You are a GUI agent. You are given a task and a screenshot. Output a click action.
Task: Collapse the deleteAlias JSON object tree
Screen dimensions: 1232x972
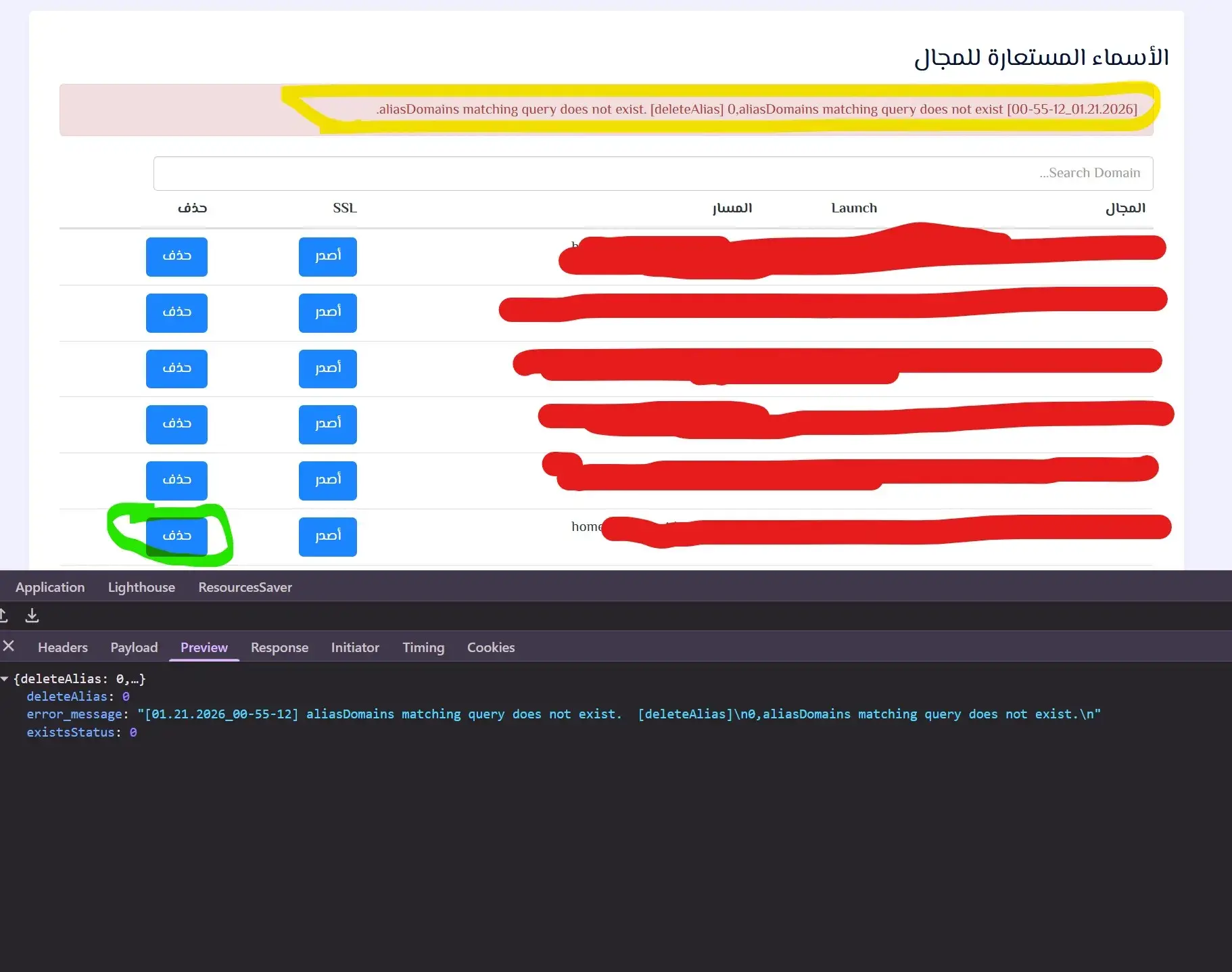pyautogui.click(x=5, y=678)
